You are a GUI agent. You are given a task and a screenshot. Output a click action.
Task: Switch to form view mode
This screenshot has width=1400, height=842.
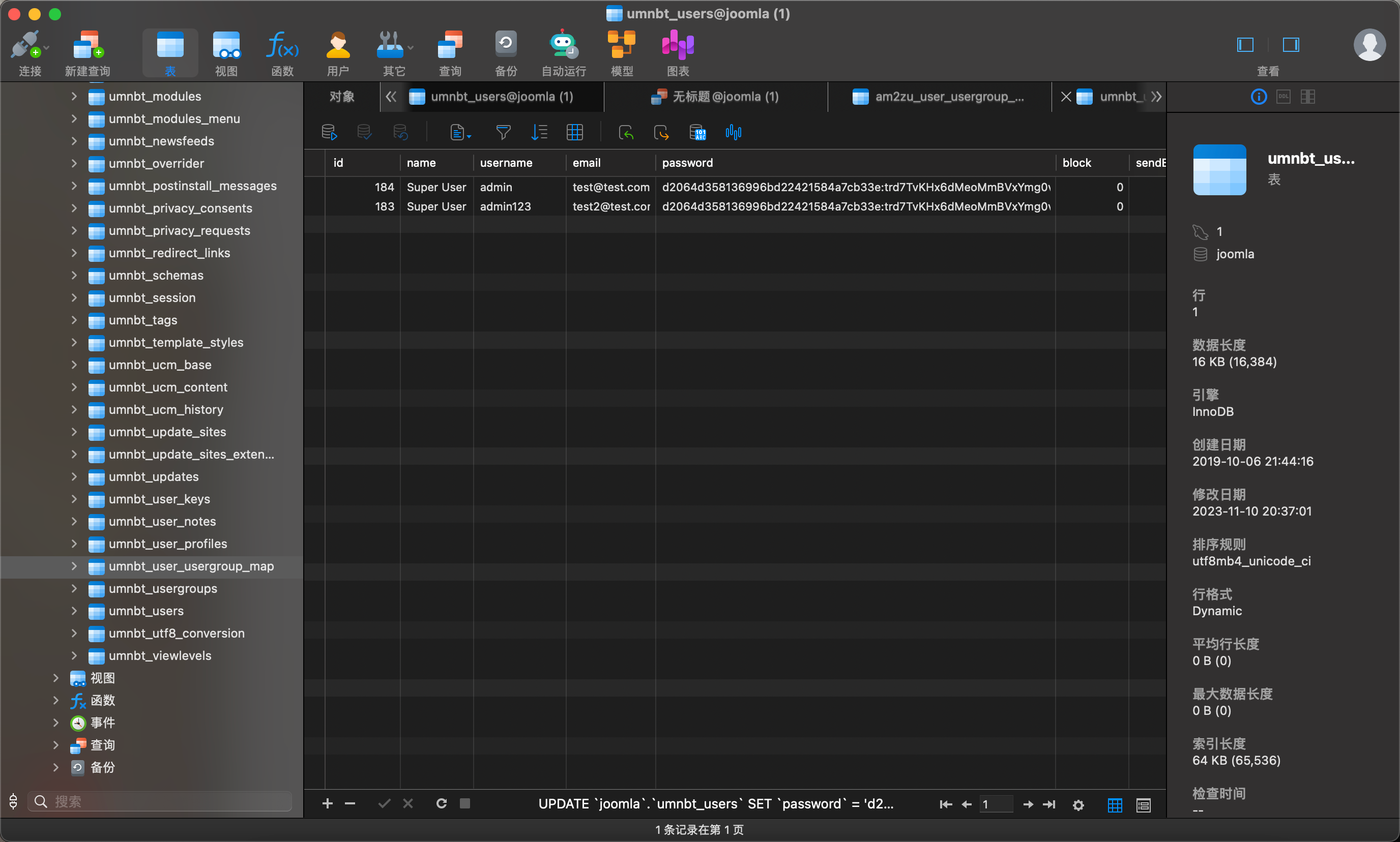1143,804
